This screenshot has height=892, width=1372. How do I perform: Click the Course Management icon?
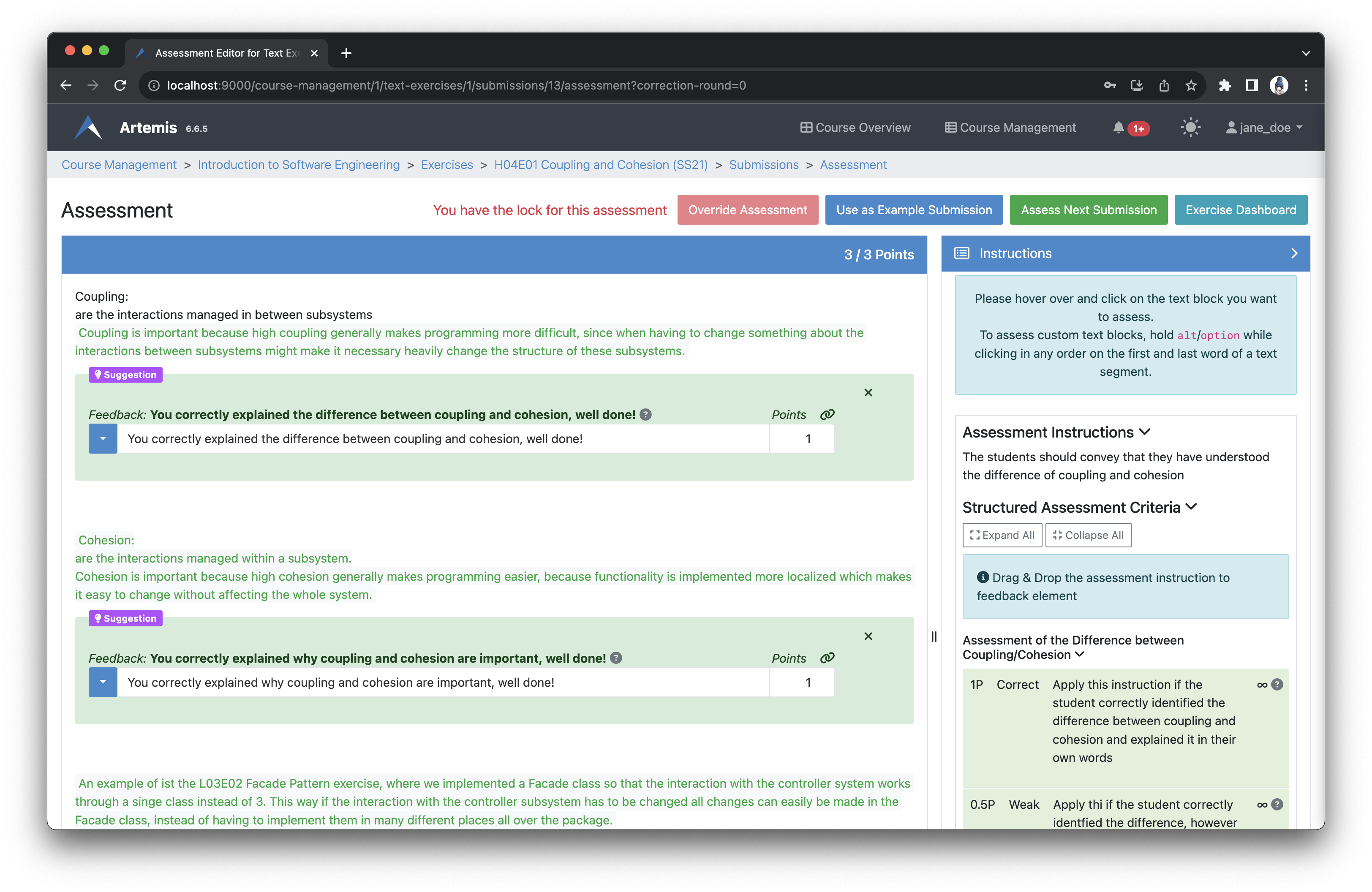(x=950, y=127)
